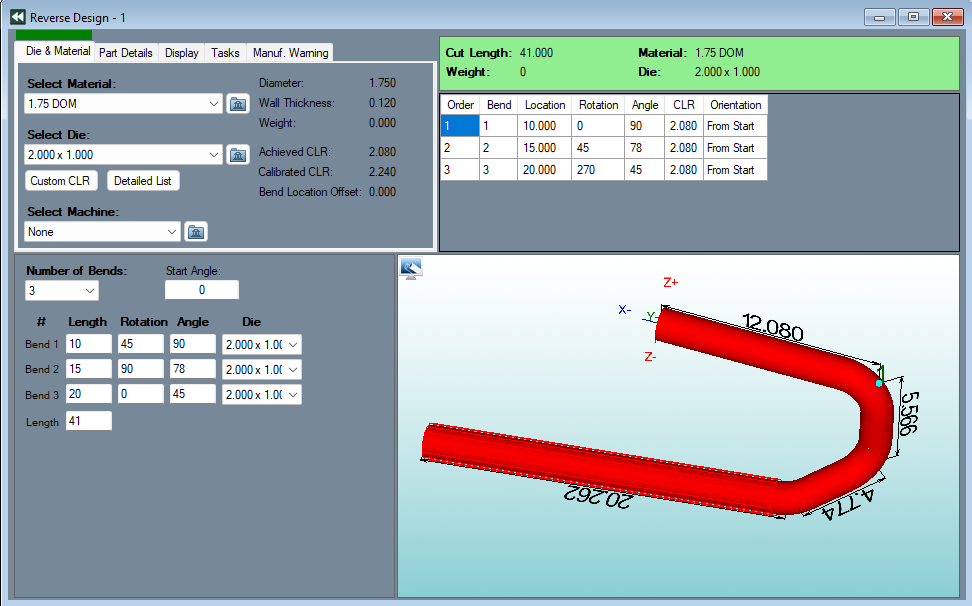Screen dimensions: 972x606
Task: Click the 12.080 dimension label in 3D view
Action: (772, 327)
